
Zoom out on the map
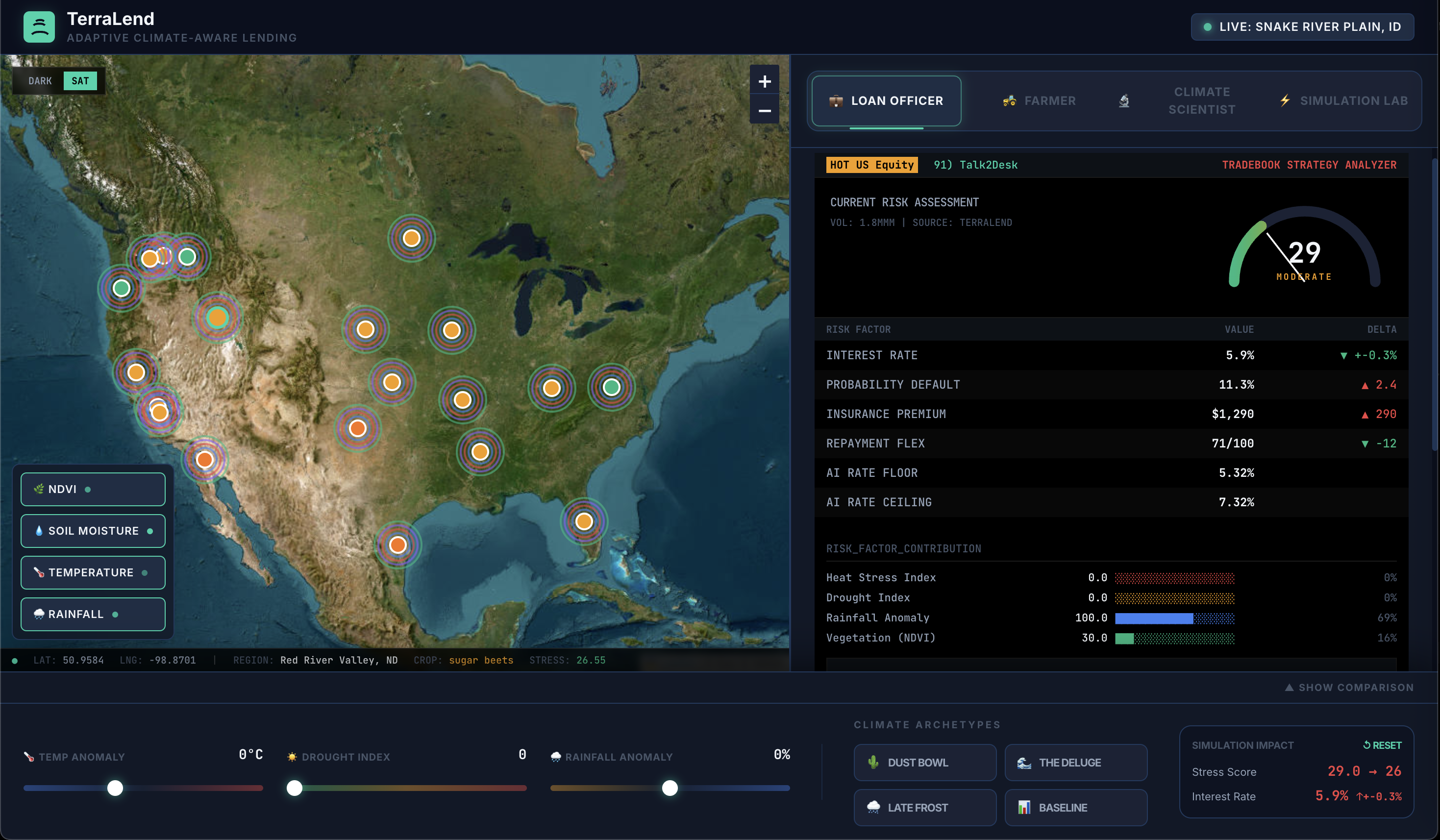click(x=764, y=111)
